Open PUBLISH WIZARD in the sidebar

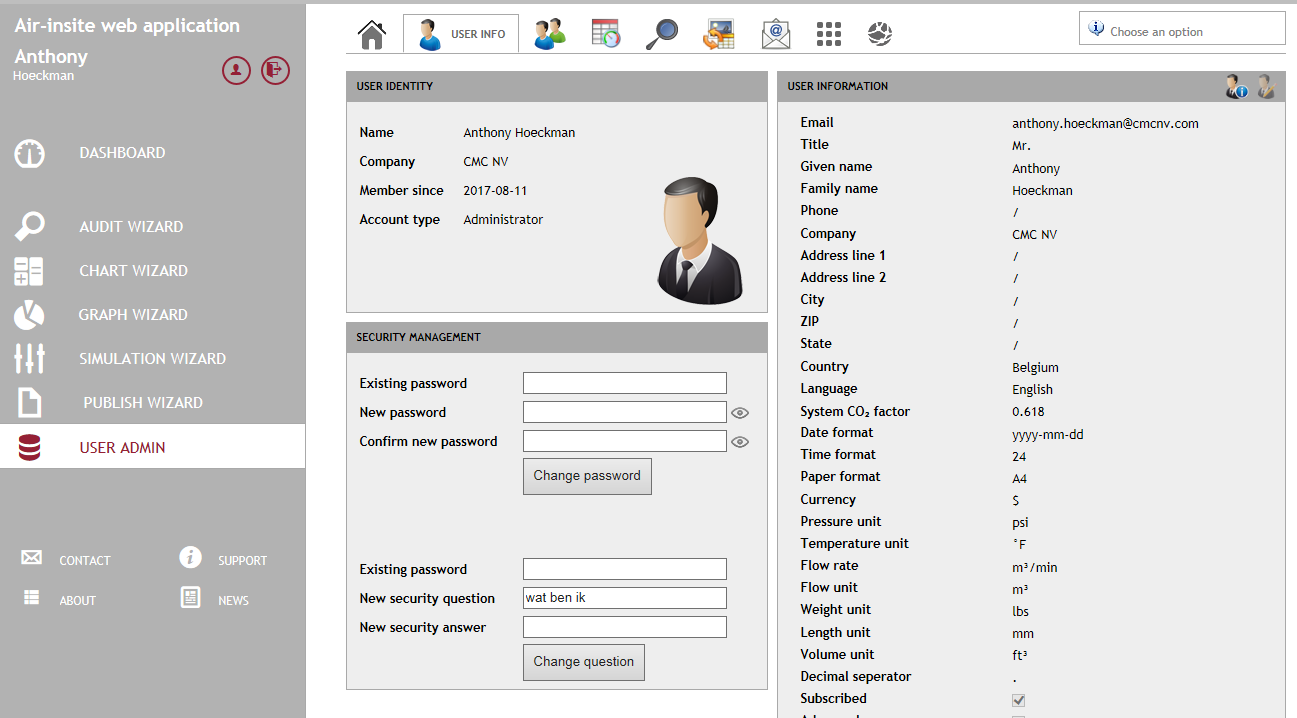(x=143, y=403)
